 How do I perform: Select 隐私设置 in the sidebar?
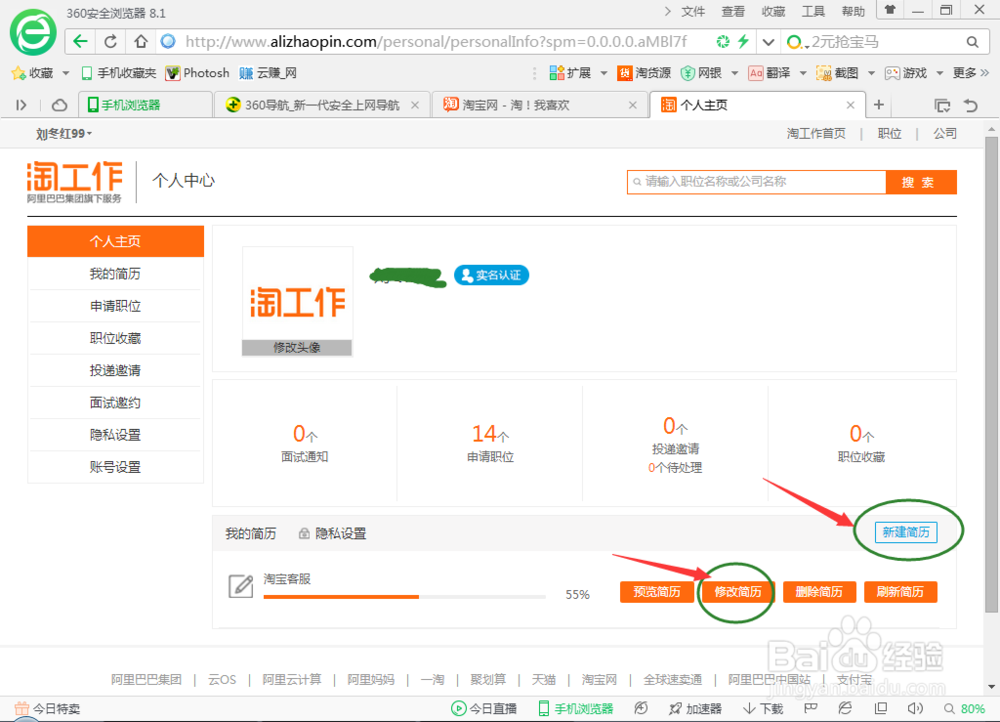tap(115, 435)
